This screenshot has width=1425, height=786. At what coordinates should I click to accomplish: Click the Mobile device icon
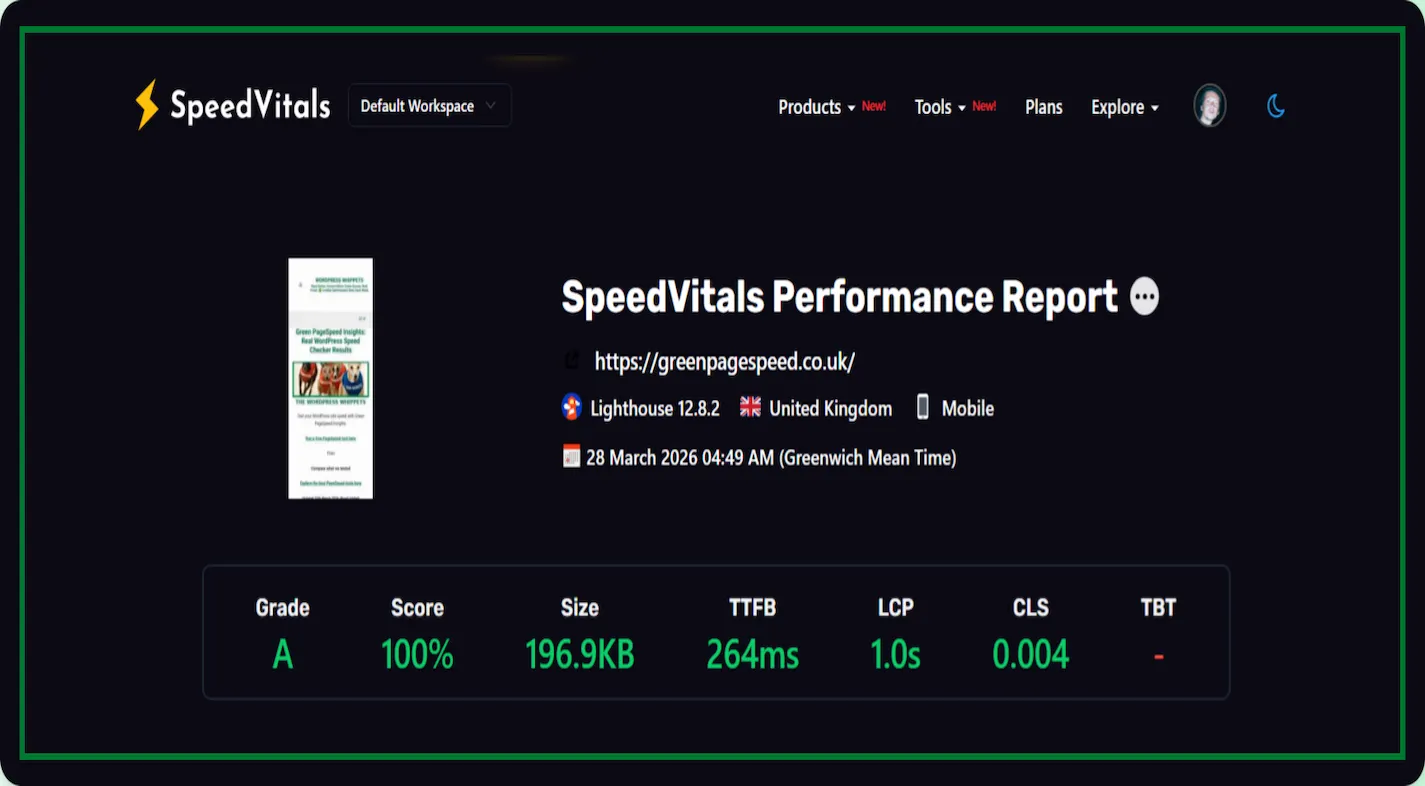[x=922, y=407]
